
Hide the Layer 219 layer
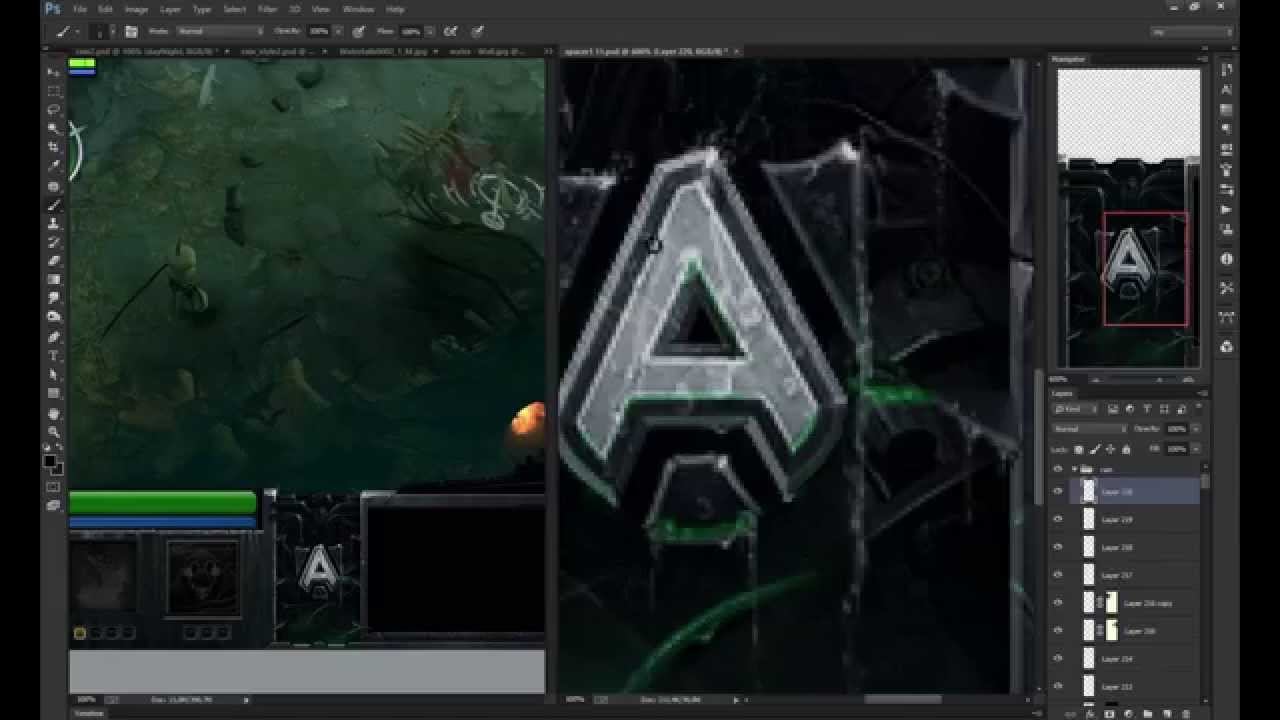[1058, 519]
